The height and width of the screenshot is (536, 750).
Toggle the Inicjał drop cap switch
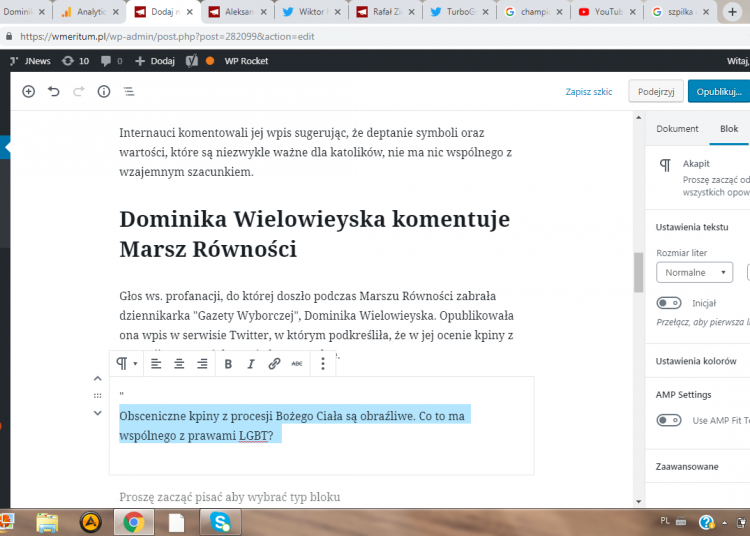tap(669, 302)
